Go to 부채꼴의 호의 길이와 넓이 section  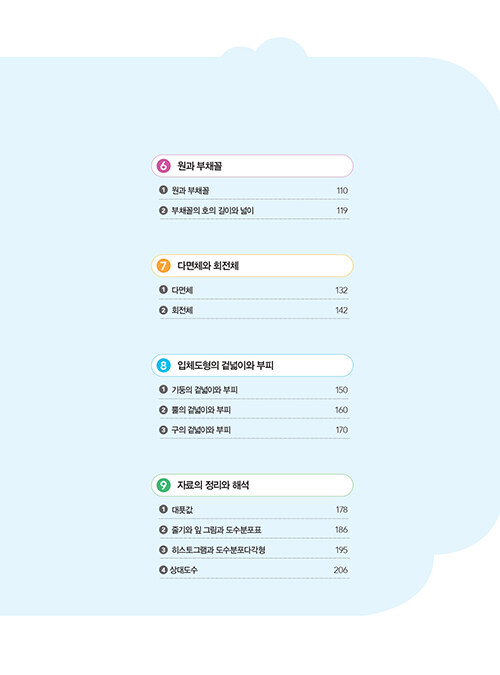tap(213, 211)
